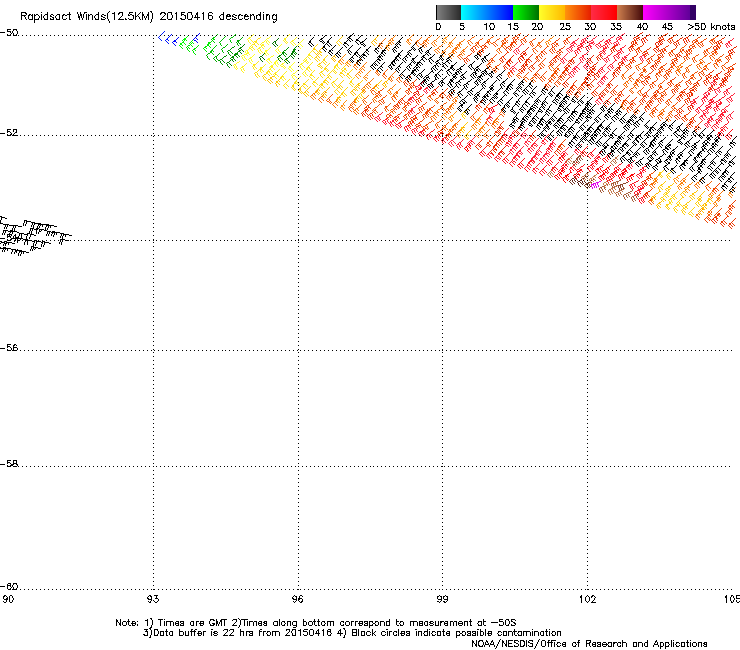Click 'NOAA/NESDIS/Office of Research and Applications' credit
The image size is (740, 650).
(x=589, y=644)
